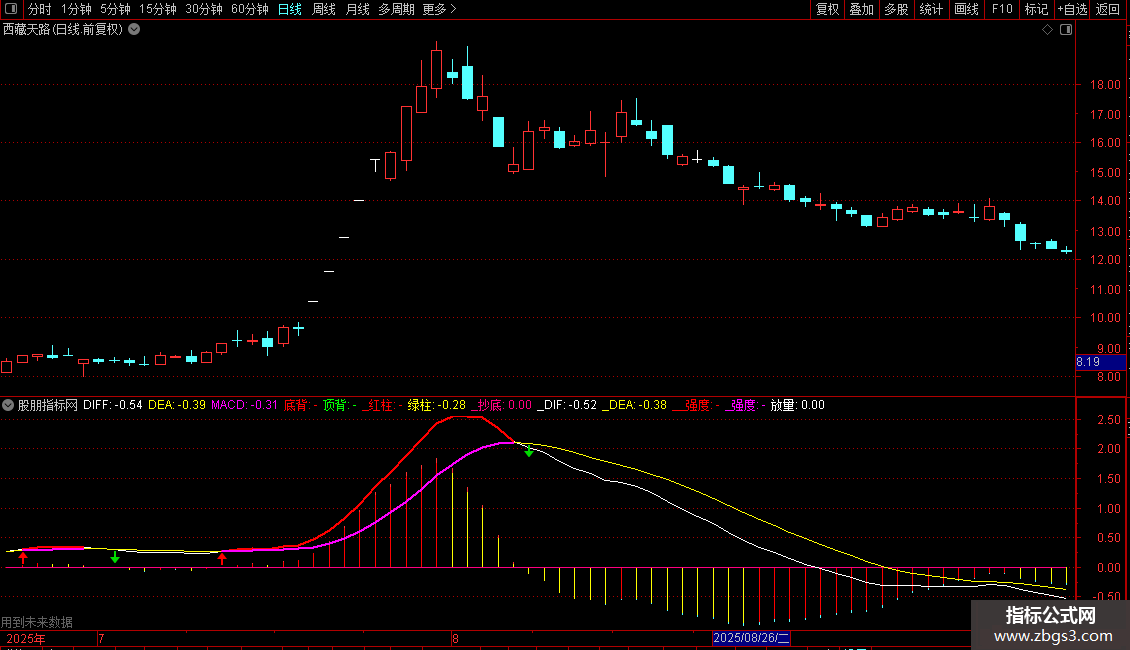This screenshot has width=1130, height=650.
Task: Toggle the right side panel icon
Action: click(1066, 30)
